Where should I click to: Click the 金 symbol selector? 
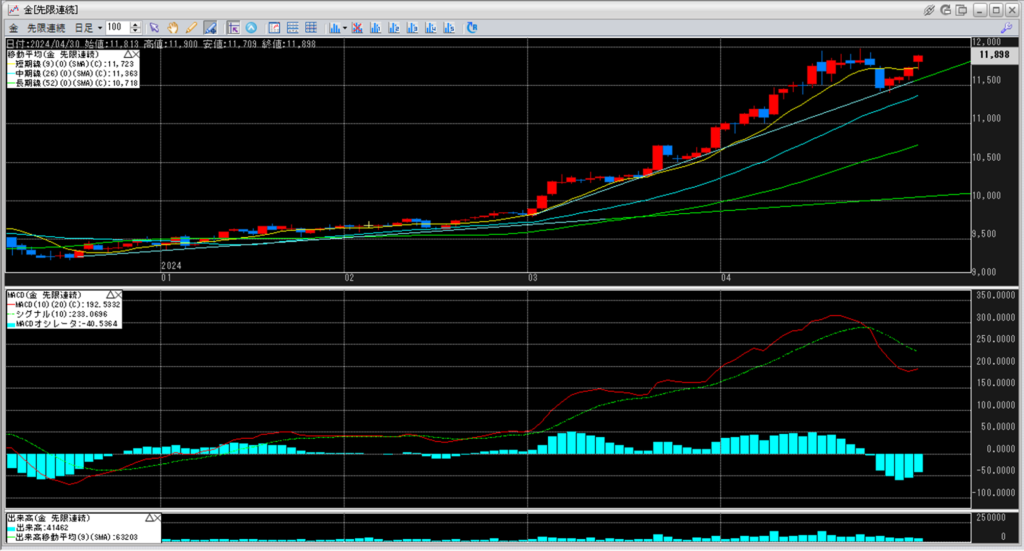coord(13,27)
